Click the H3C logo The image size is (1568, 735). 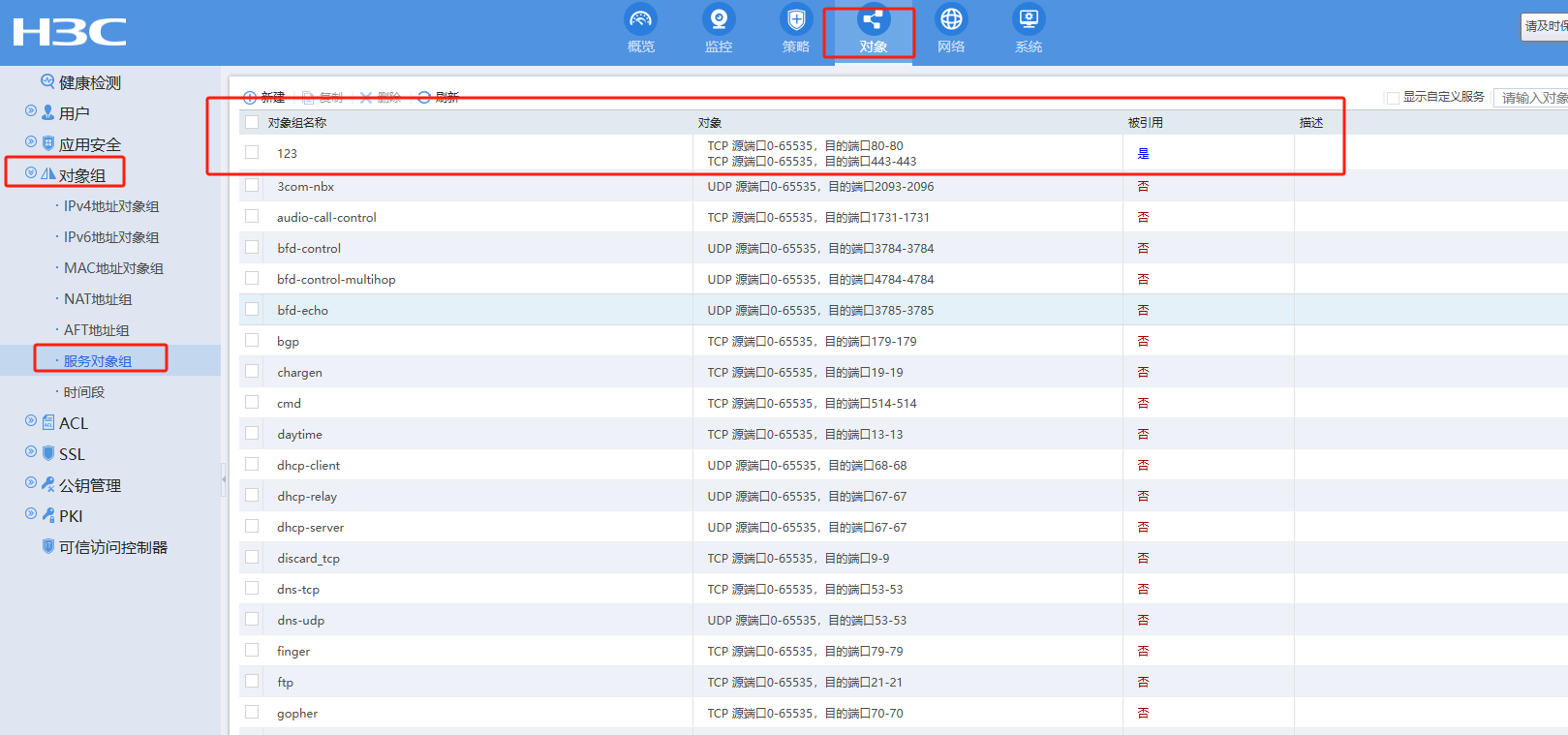tap(70, 32)
